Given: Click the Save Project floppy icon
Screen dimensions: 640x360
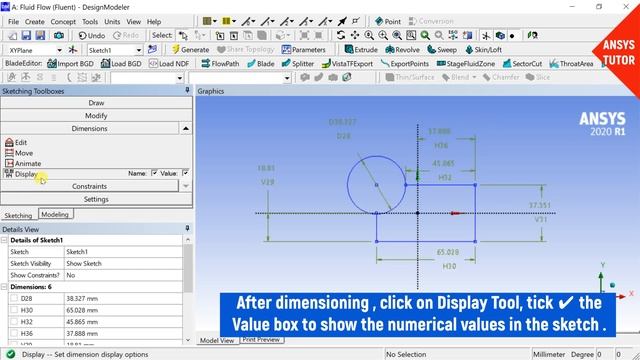Looking at the screenshot, I should coord(26,36).
